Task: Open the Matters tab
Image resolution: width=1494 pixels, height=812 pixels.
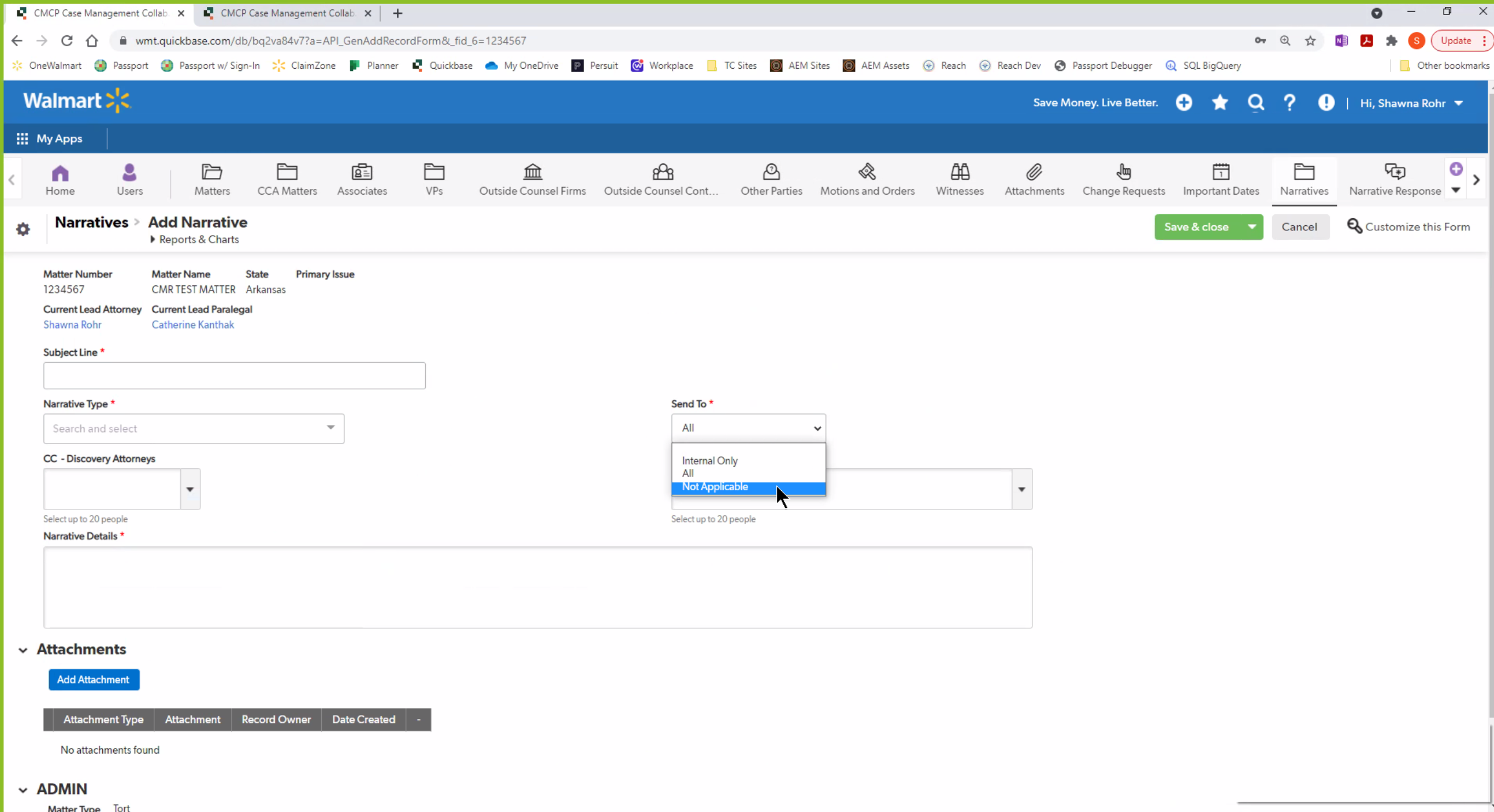Action: coord(211,180)
